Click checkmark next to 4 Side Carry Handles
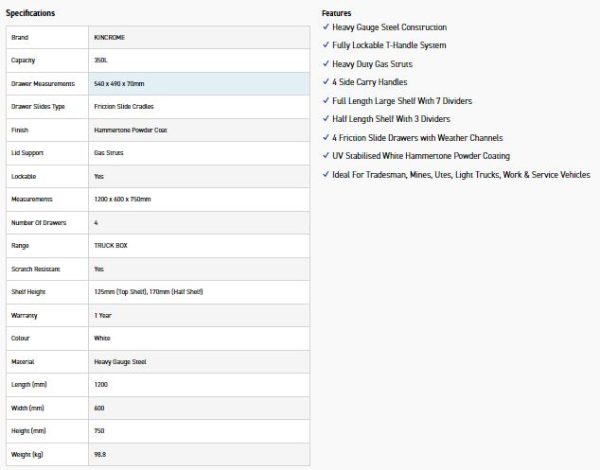Screen dimensions: 600x470 point(326,82)
